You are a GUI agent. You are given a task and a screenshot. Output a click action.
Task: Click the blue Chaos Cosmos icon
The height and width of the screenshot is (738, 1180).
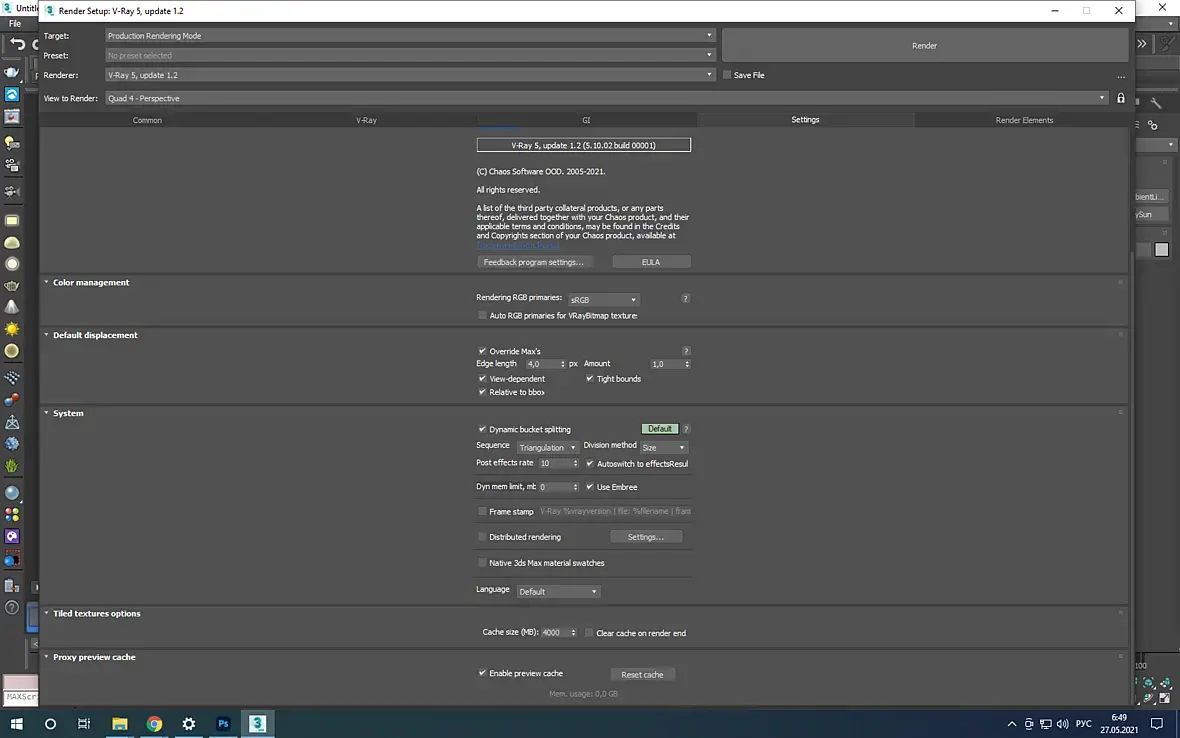(x=12, y=94)
